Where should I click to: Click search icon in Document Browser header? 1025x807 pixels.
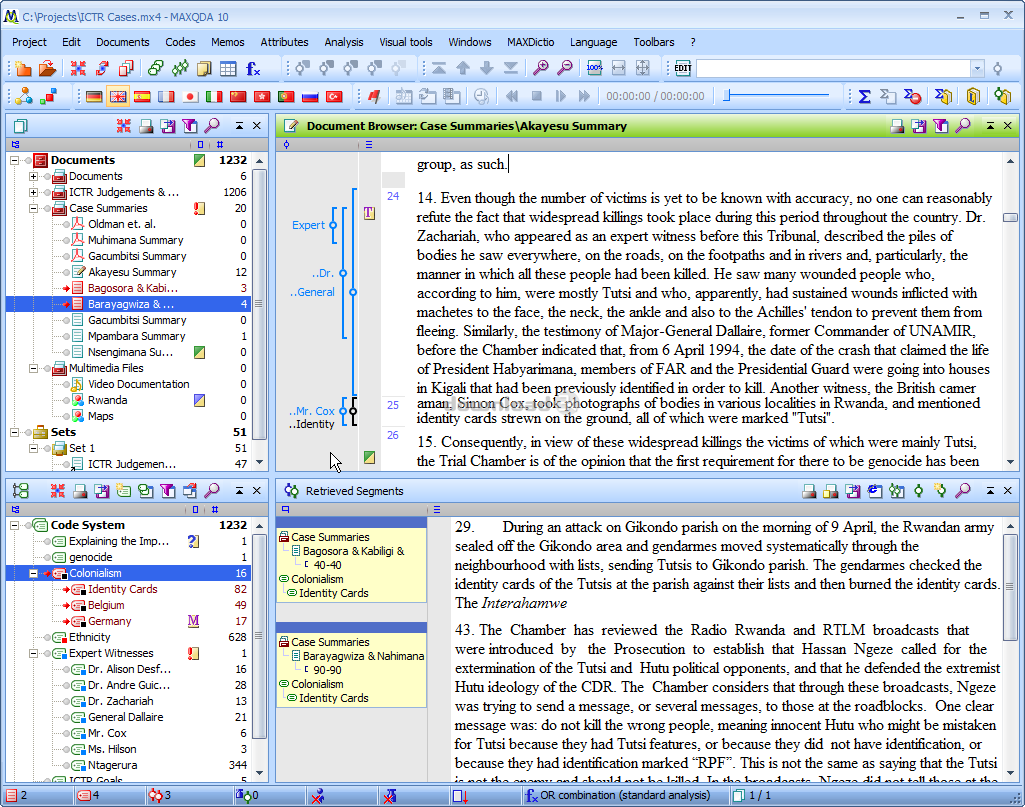click(x=962, y=126)
